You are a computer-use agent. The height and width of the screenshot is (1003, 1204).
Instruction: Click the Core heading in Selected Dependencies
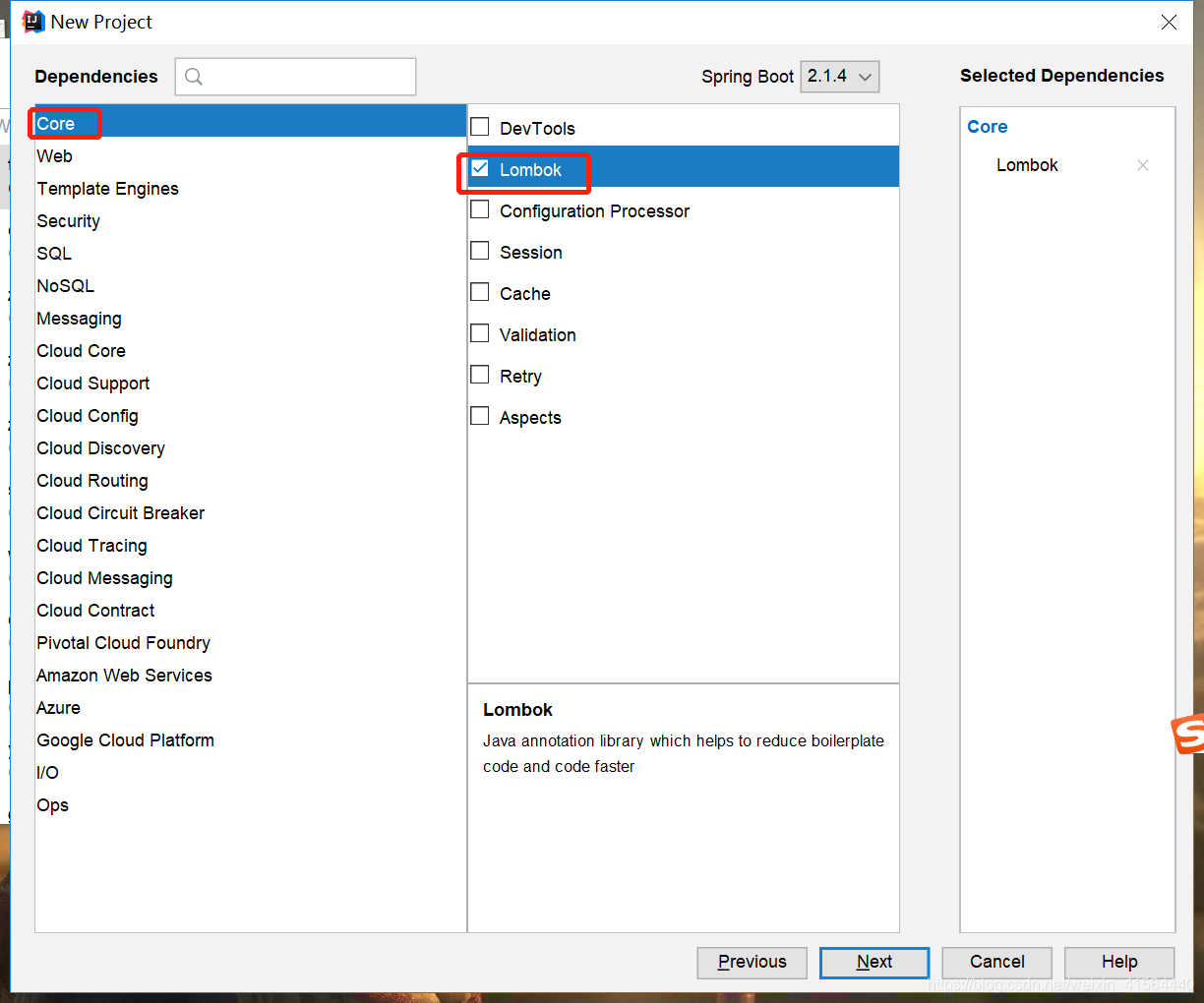(x=987, y=127)
